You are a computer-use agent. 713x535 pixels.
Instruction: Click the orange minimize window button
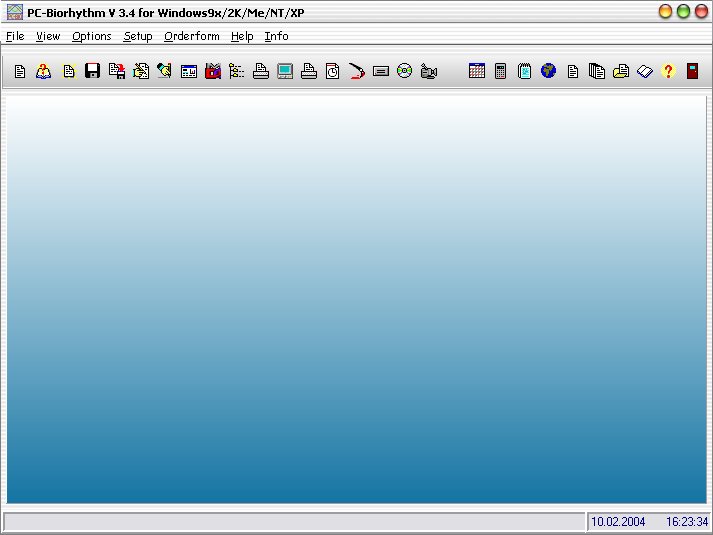coord(665,11)
